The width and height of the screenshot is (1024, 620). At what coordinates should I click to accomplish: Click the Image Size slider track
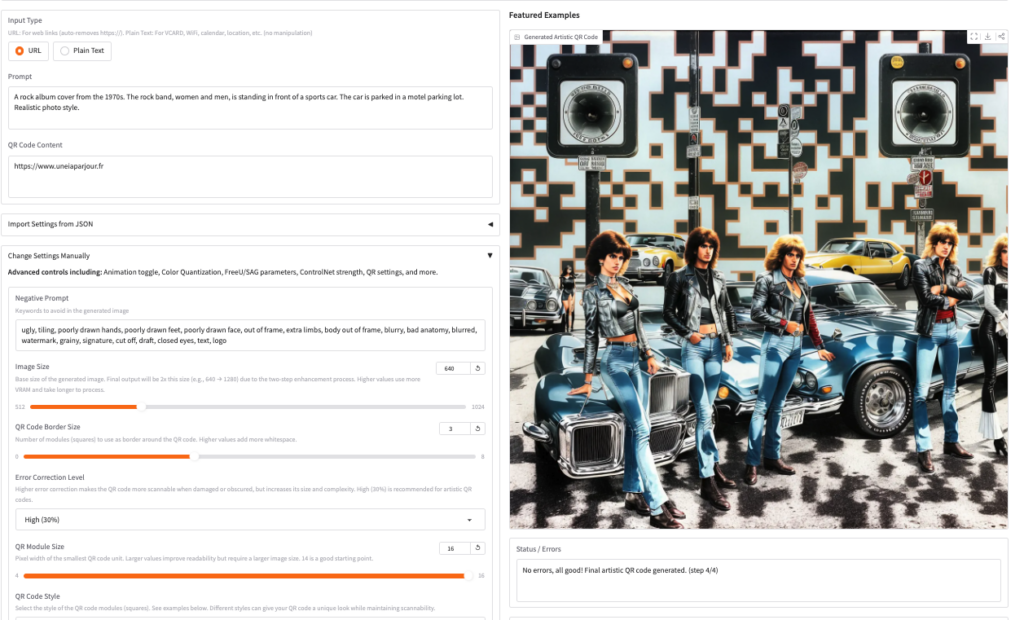pyautogui.click(x=300, y=407)
